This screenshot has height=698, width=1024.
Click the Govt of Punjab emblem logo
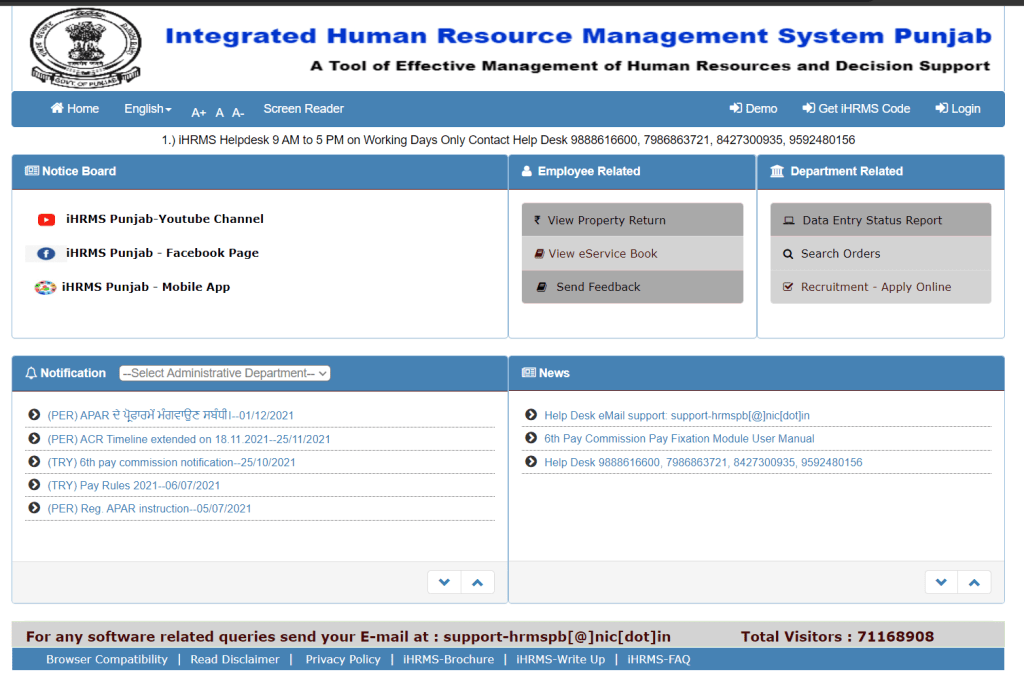tap(85, 48)
